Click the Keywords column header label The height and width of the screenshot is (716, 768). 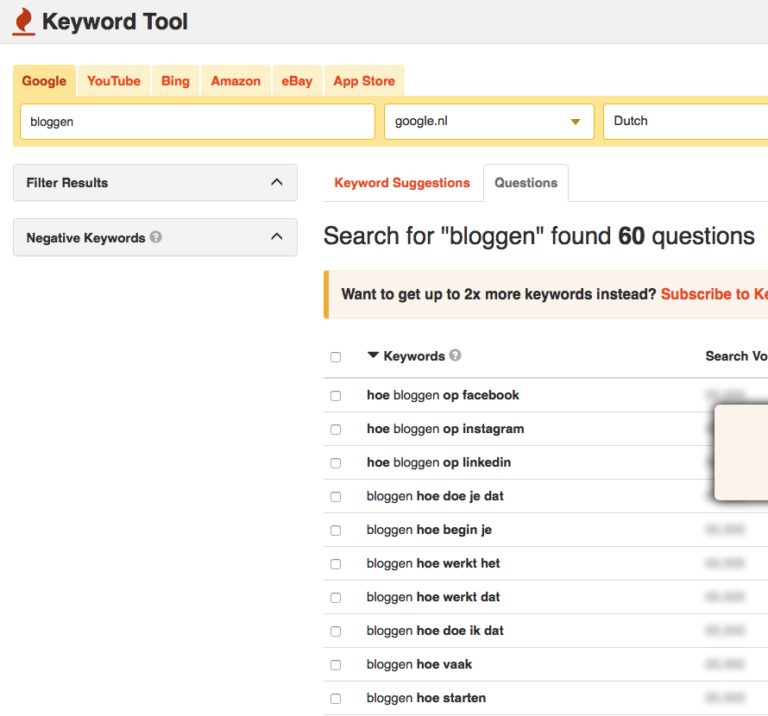coord(414,356)
